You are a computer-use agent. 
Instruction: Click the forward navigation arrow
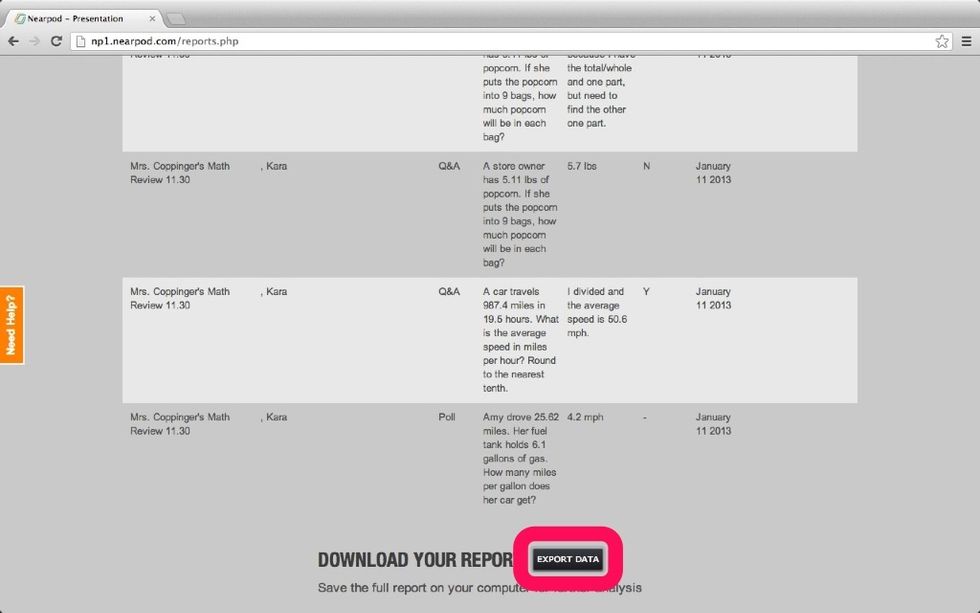point(35,41)
